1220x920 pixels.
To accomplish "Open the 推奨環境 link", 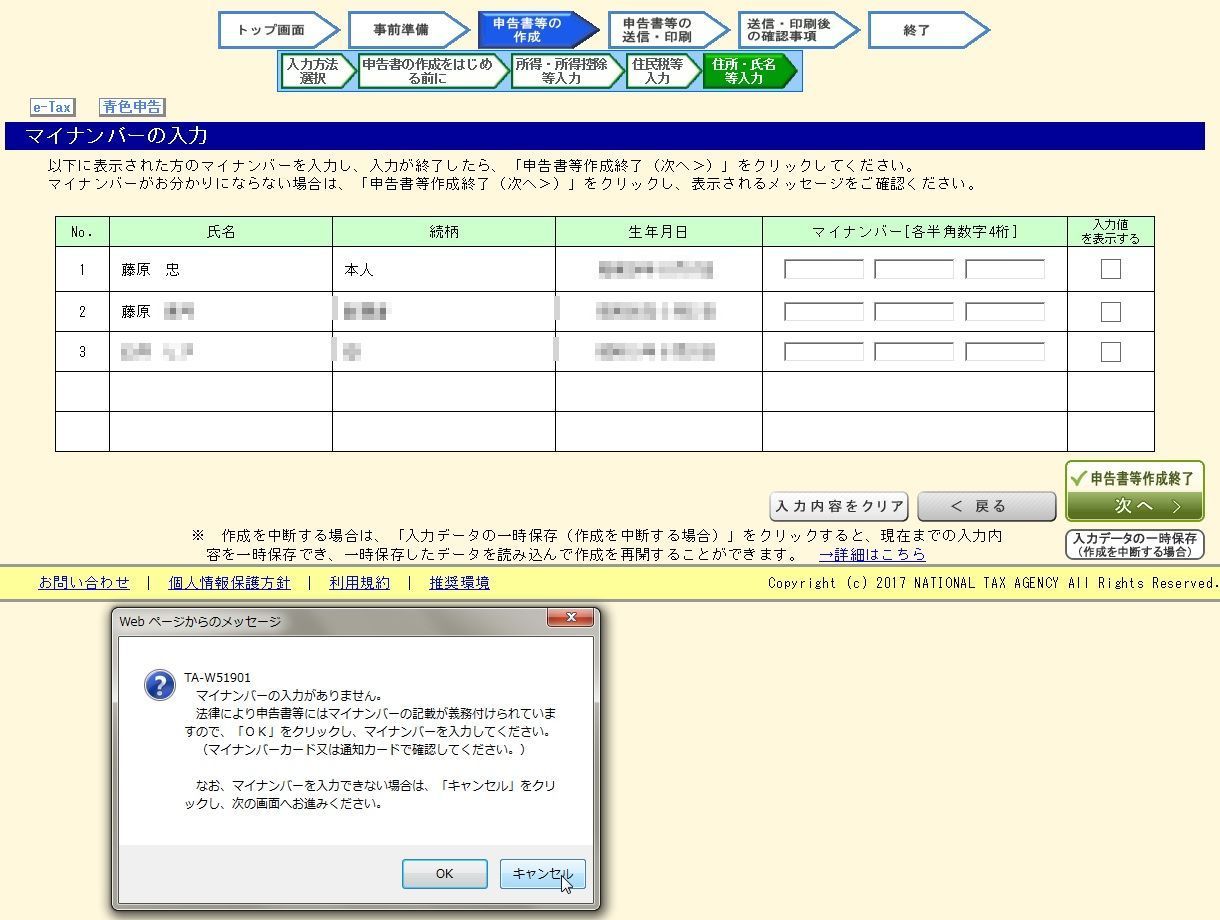I will click(x=459, y=583).
